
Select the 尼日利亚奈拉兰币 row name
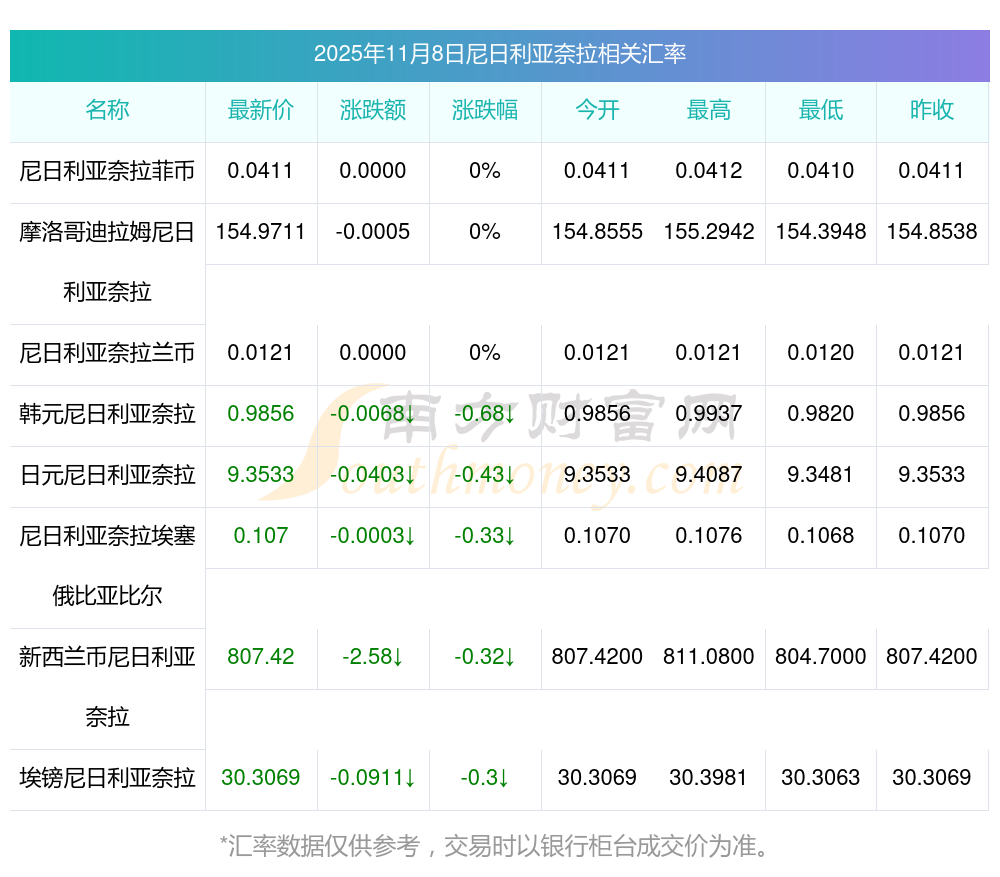[107, 353]
